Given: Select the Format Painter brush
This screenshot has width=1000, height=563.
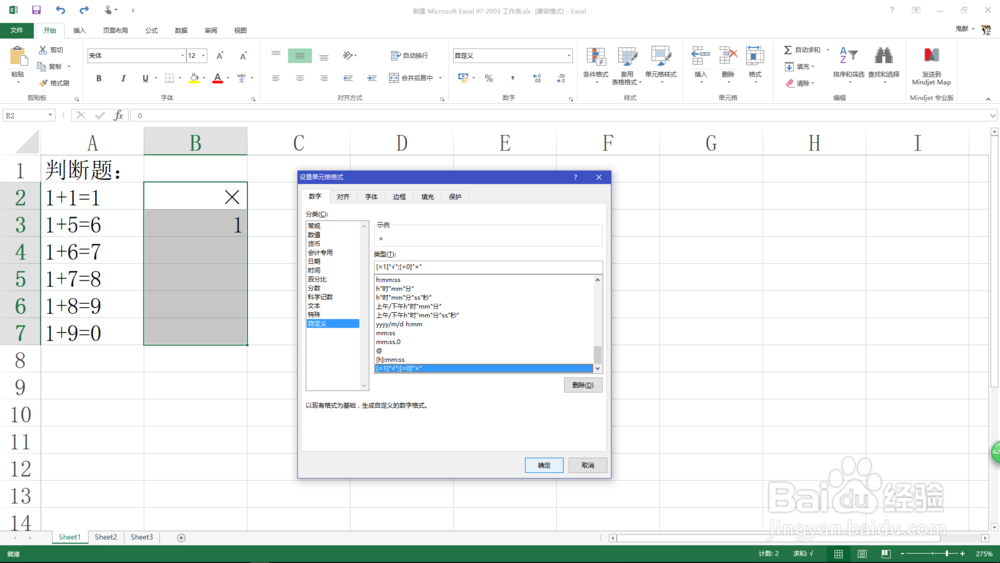Looking at the screenshot, I should (43, 83).
